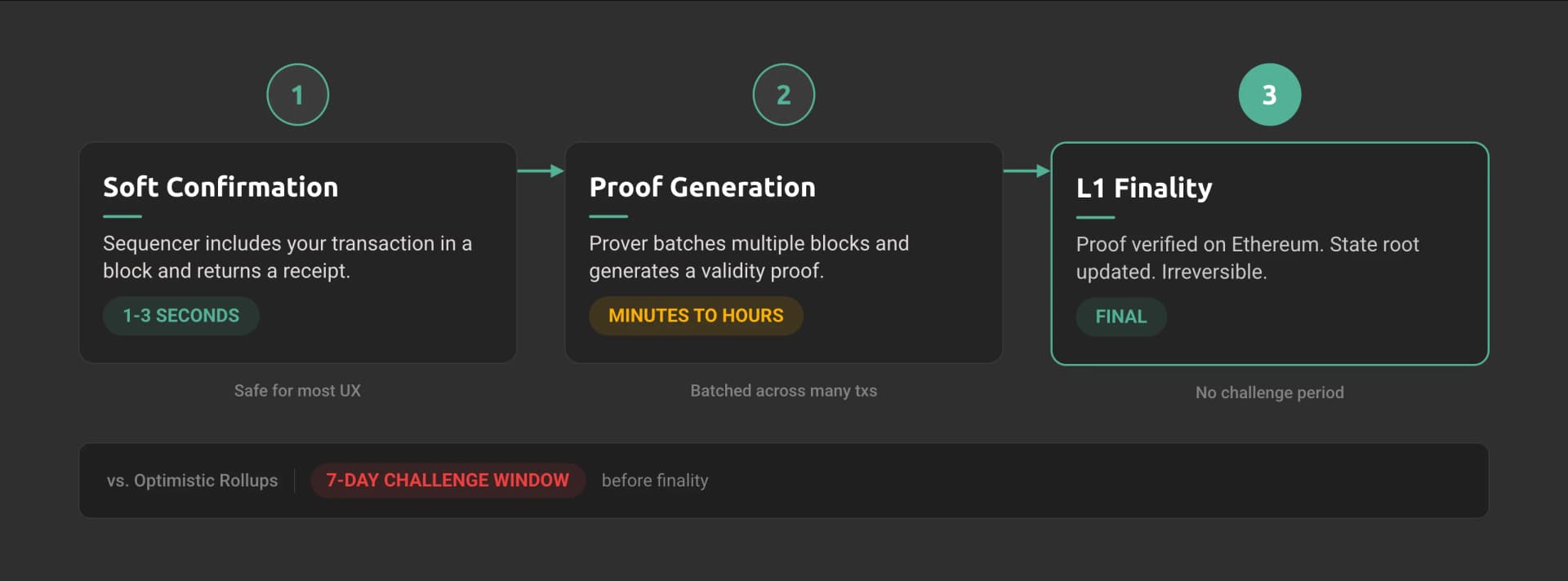Click the Prover batches description text
The height and width of the screenshot is (581, 1568).
pyautogui.click(x=749, y=257)
